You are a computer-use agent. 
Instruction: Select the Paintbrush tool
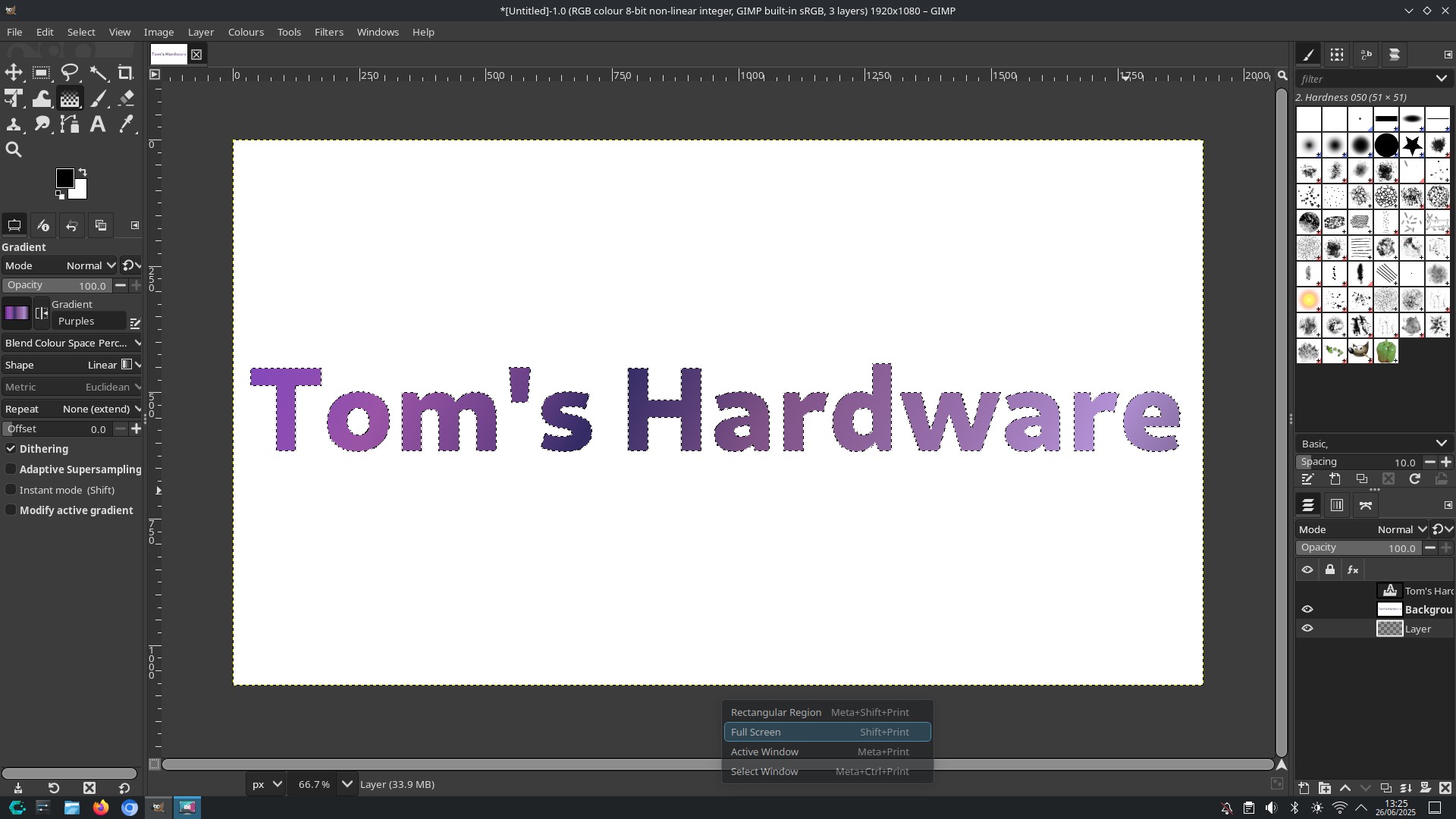click(x=98, y=99)
